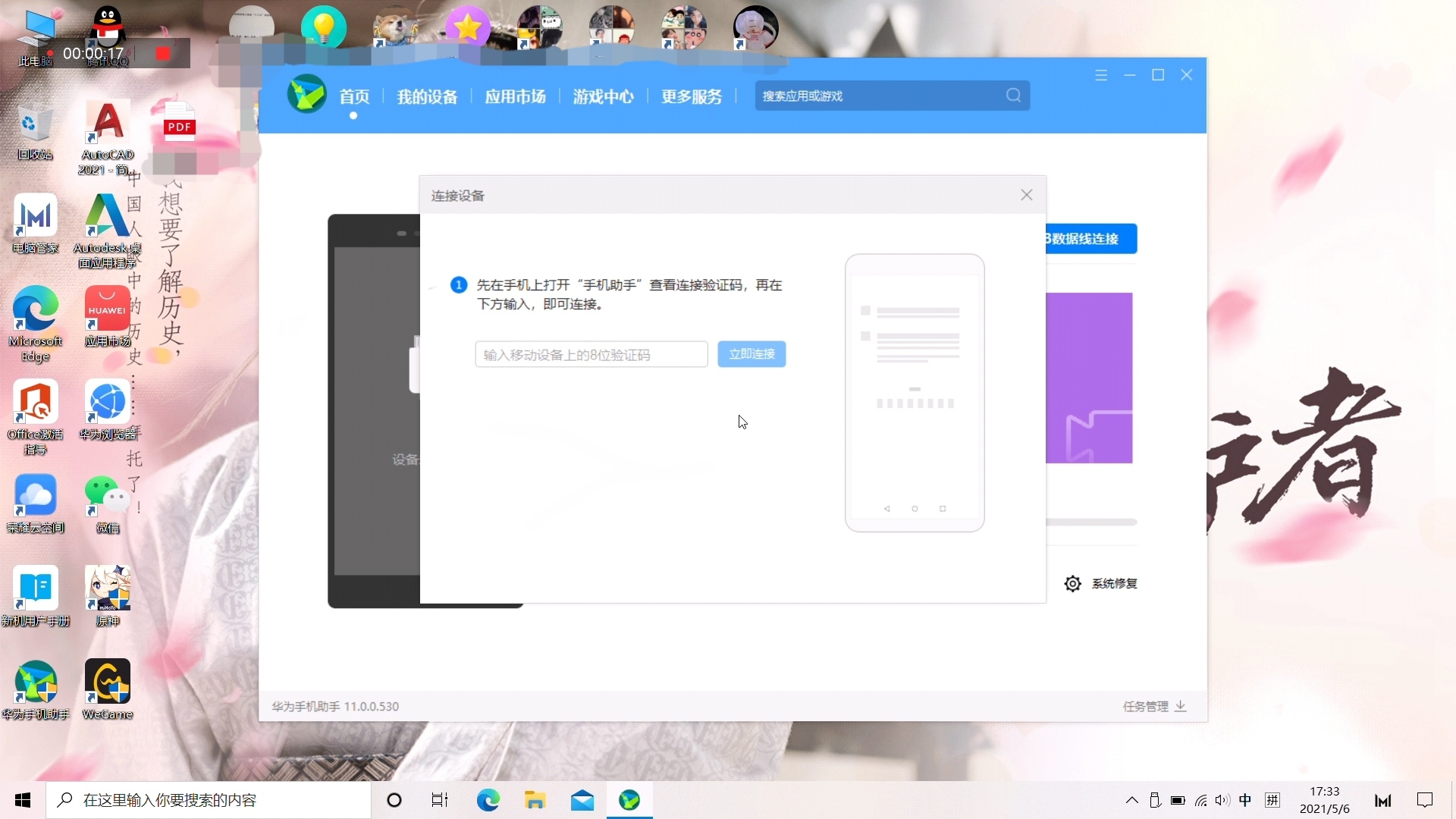
Task: Open the lightbulb desktop icon
Action: coord(324,27)
